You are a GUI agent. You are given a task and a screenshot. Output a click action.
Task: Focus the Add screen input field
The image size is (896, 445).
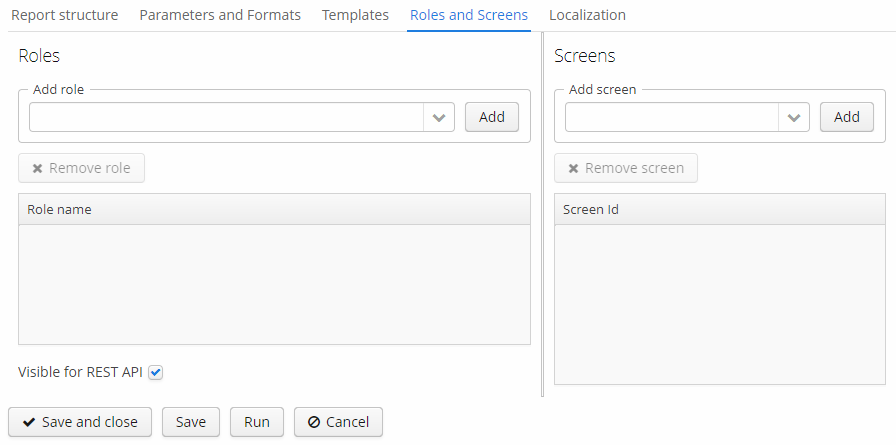[672, 118]
